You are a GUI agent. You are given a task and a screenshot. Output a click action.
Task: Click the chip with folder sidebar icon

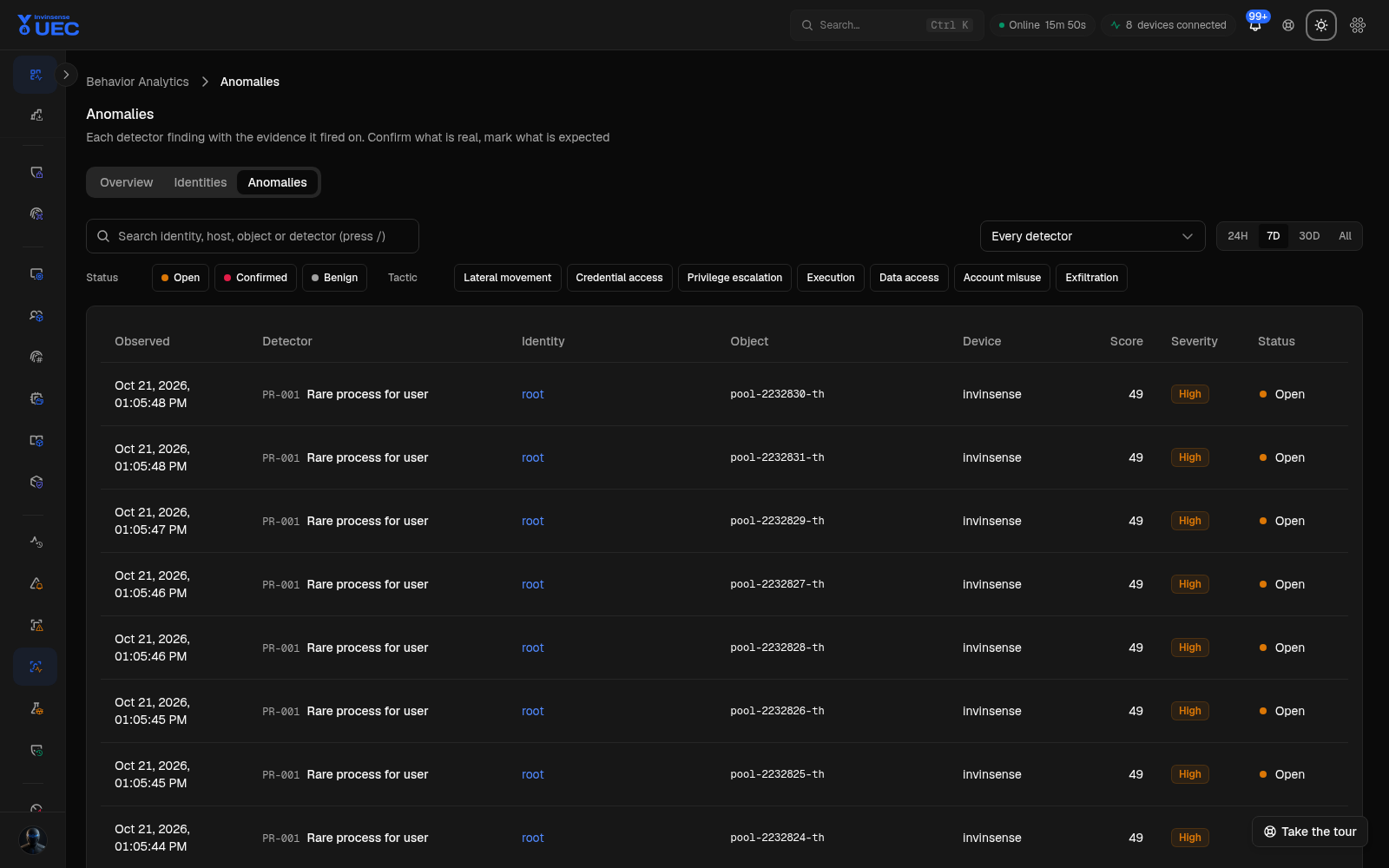tap(36, 399)
